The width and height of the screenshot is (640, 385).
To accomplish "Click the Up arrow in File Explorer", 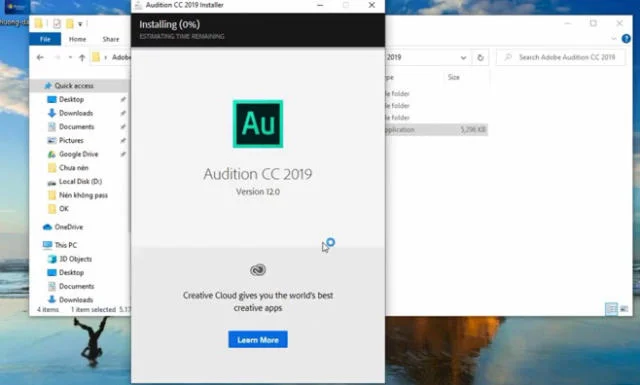I will 82,58.
